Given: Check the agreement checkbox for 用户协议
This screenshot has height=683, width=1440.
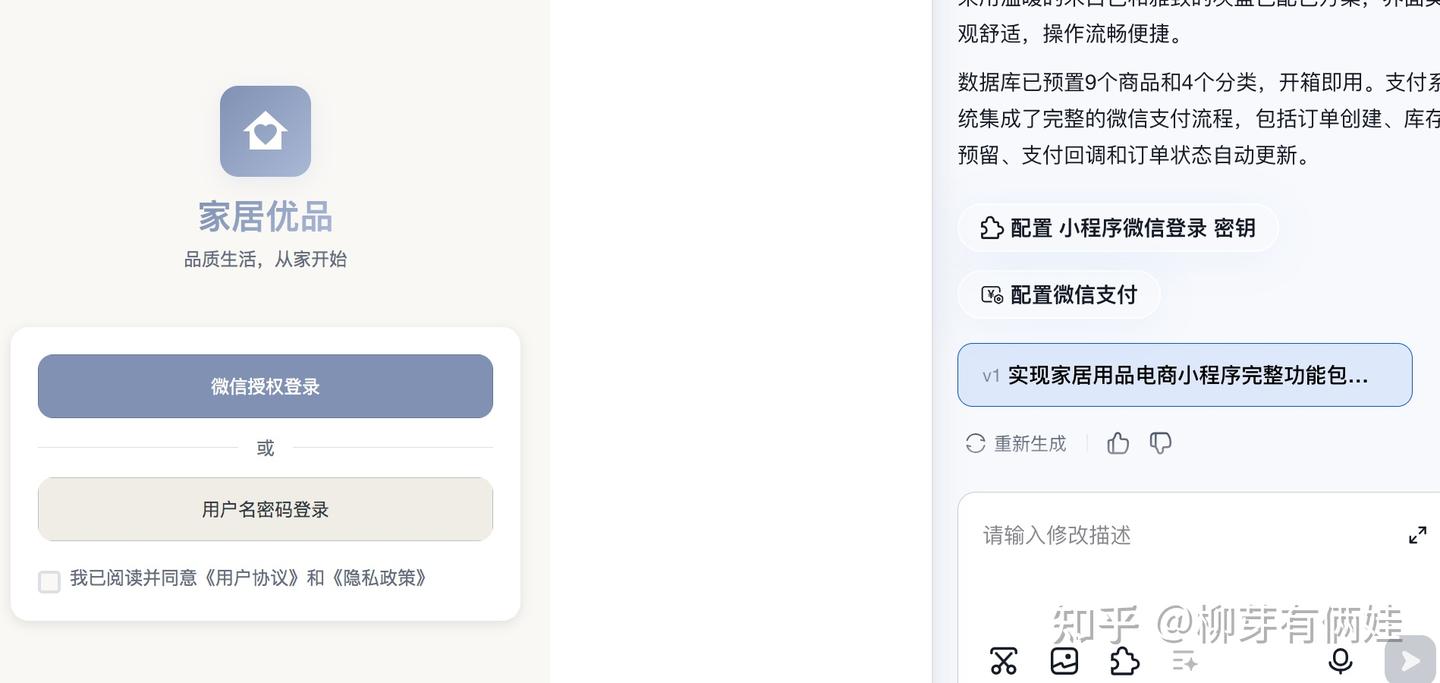Looking at the screenshot, I should tap(49, 581).
